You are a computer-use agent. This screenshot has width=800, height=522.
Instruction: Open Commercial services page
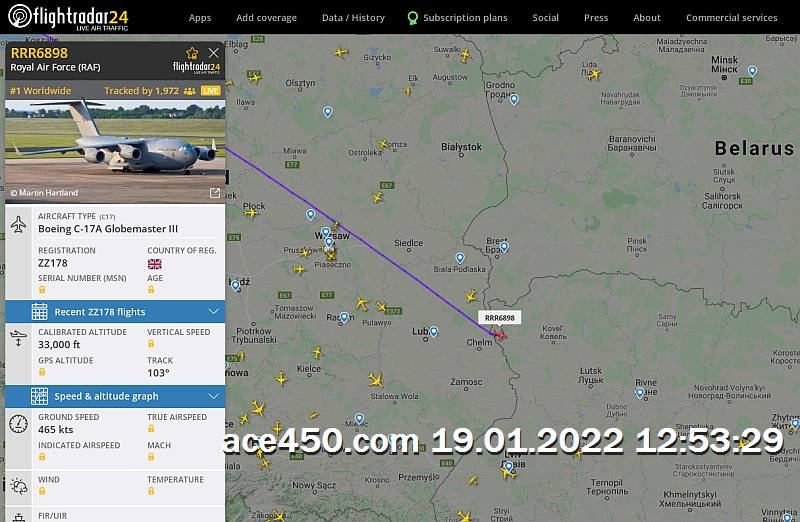[x=732, y=17]
